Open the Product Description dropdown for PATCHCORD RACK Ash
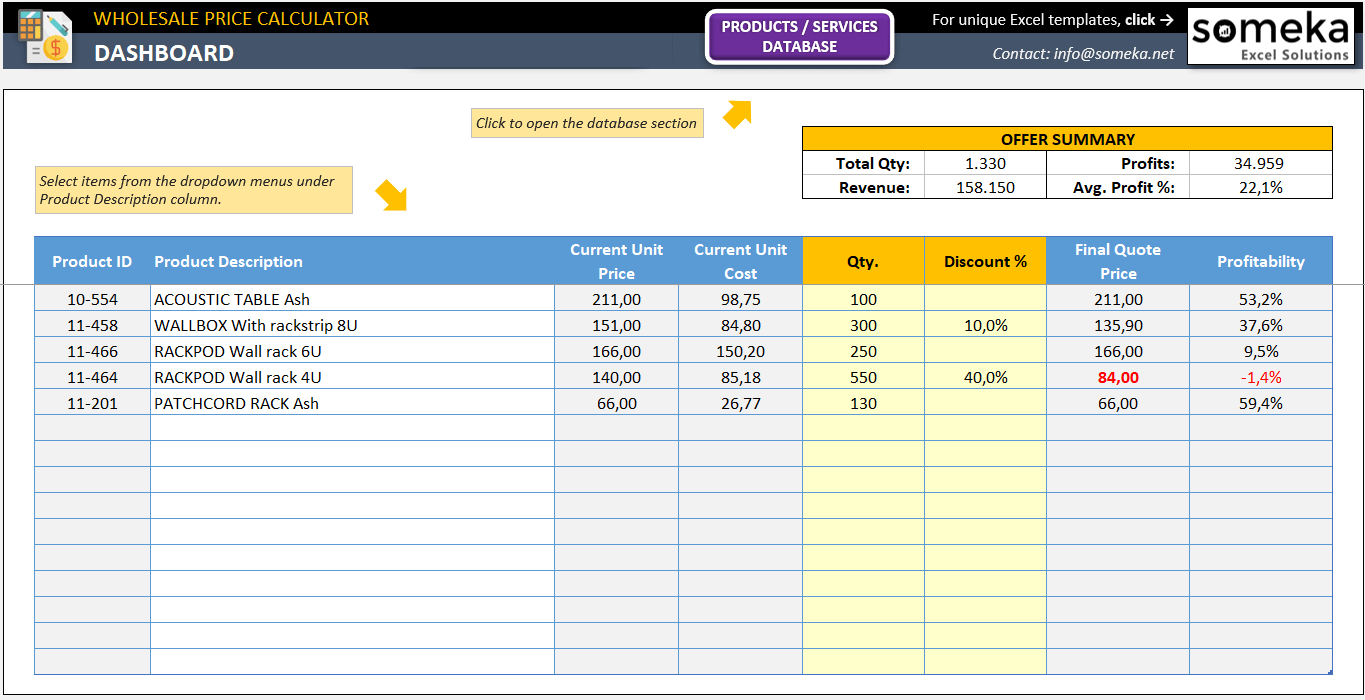 click(x=350, y=402)
